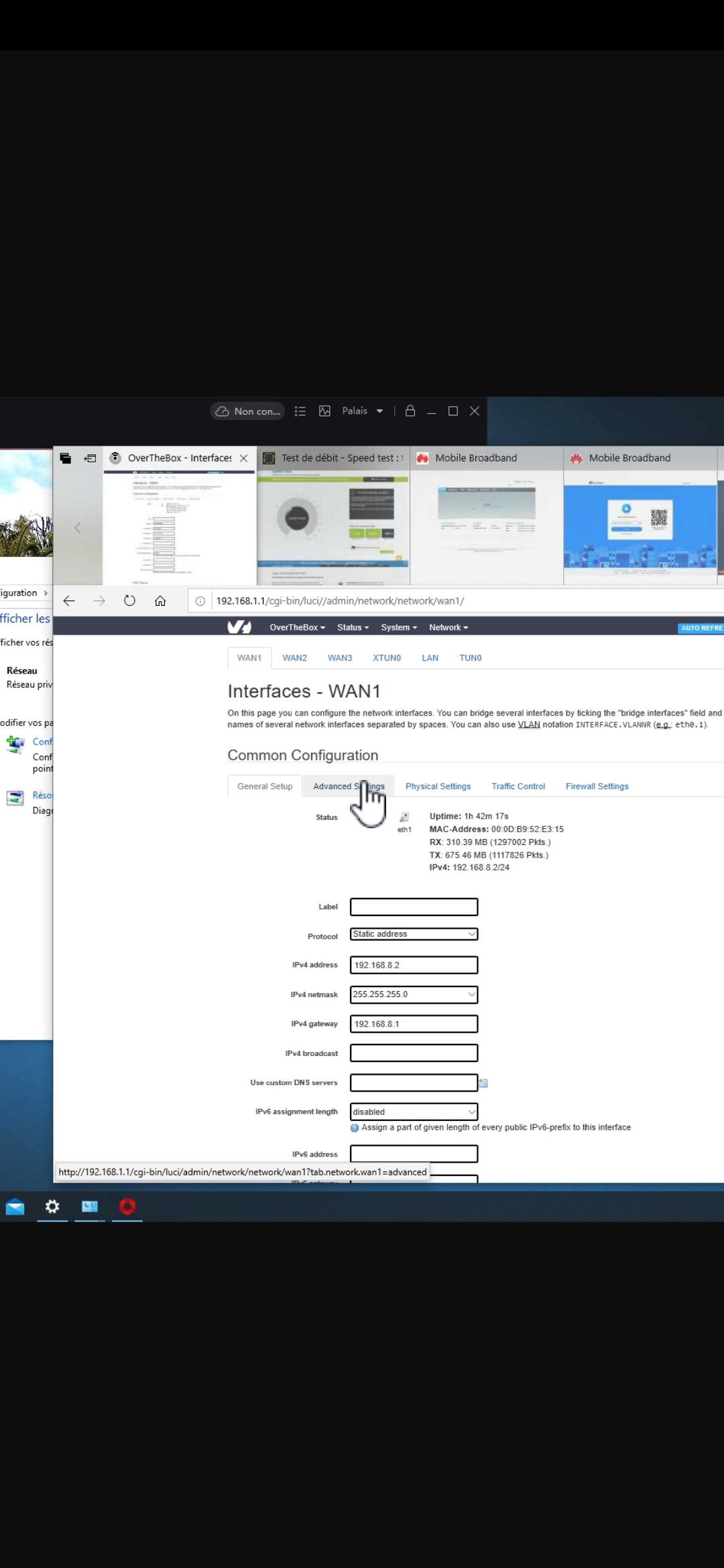Click the browser back arrow
724x1568 pixels.
(69, 601)
